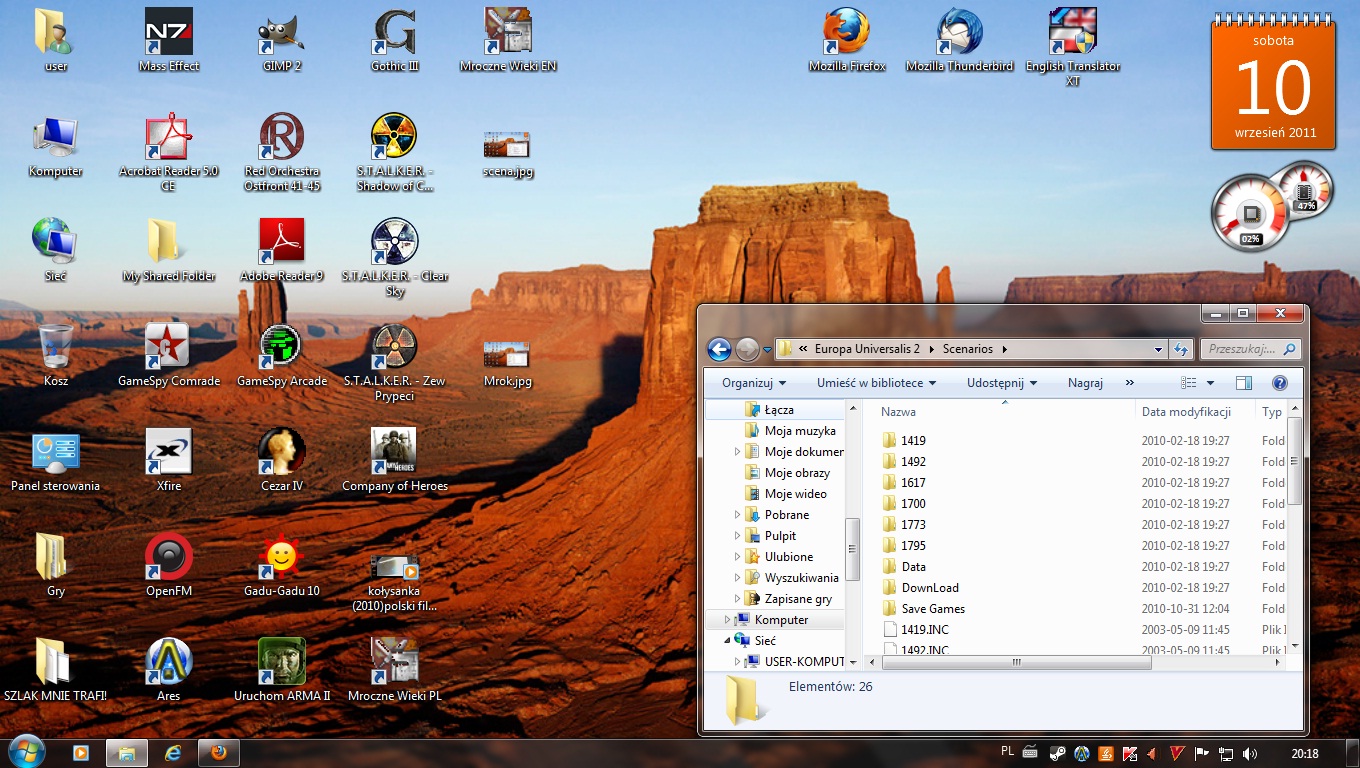
Task: Toggle the preview pane button in Explorer
Action: point(1244,383)
